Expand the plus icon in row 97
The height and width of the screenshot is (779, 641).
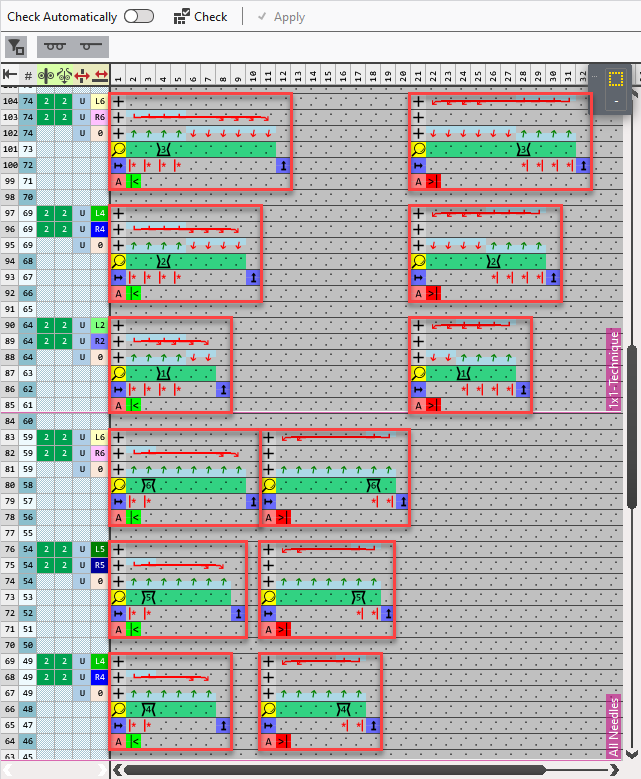click(118, 213)
